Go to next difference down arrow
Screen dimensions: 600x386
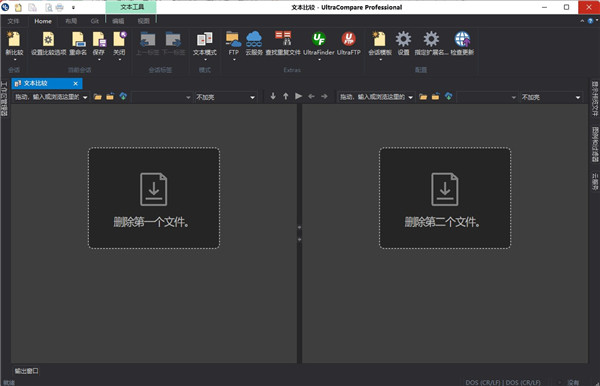tap(273, 96)
